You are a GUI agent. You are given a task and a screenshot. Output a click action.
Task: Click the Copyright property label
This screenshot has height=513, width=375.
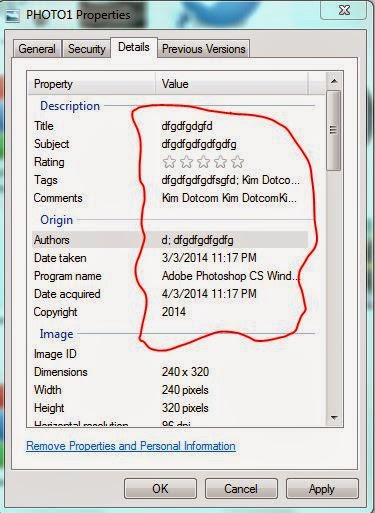pos(55,312)
